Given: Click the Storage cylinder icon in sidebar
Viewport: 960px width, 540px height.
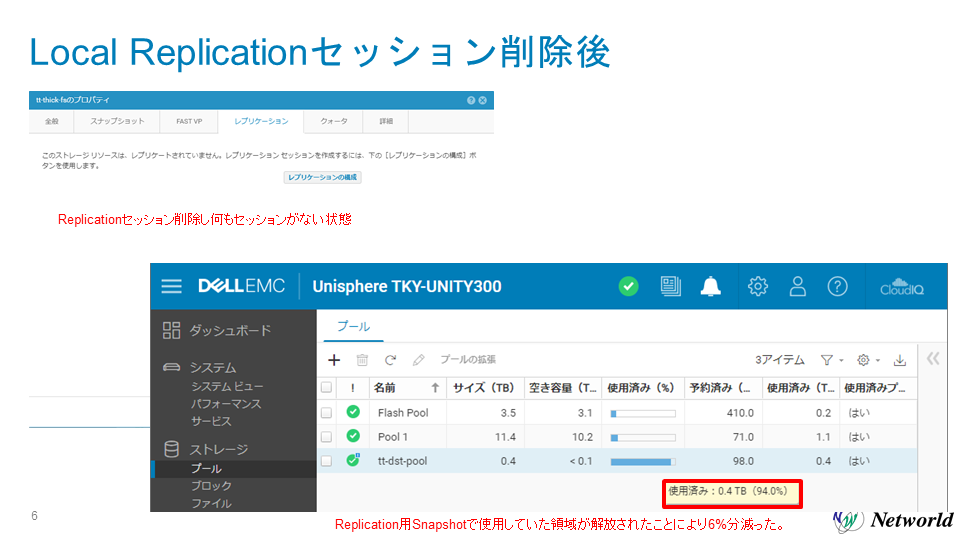Looking at the screenshot, I should click(x=171, y=449).
